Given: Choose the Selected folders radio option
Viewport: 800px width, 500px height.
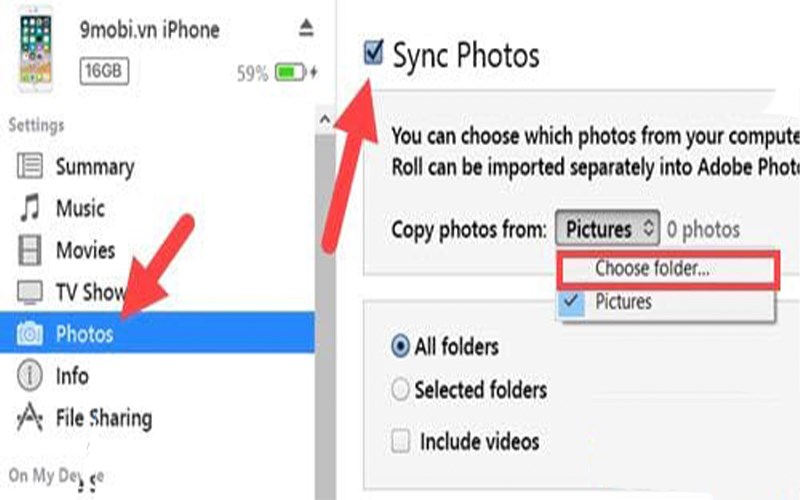Looking at the screenshot, I should 401,390.
